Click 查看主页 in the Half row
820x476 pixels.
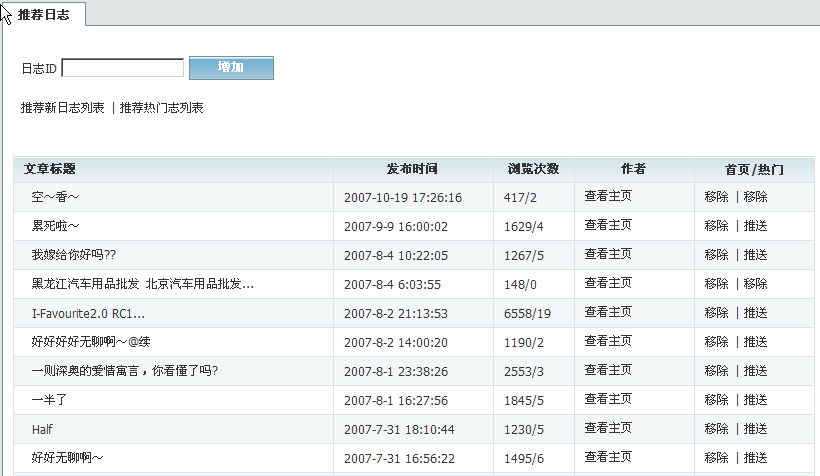coord(608,429)
